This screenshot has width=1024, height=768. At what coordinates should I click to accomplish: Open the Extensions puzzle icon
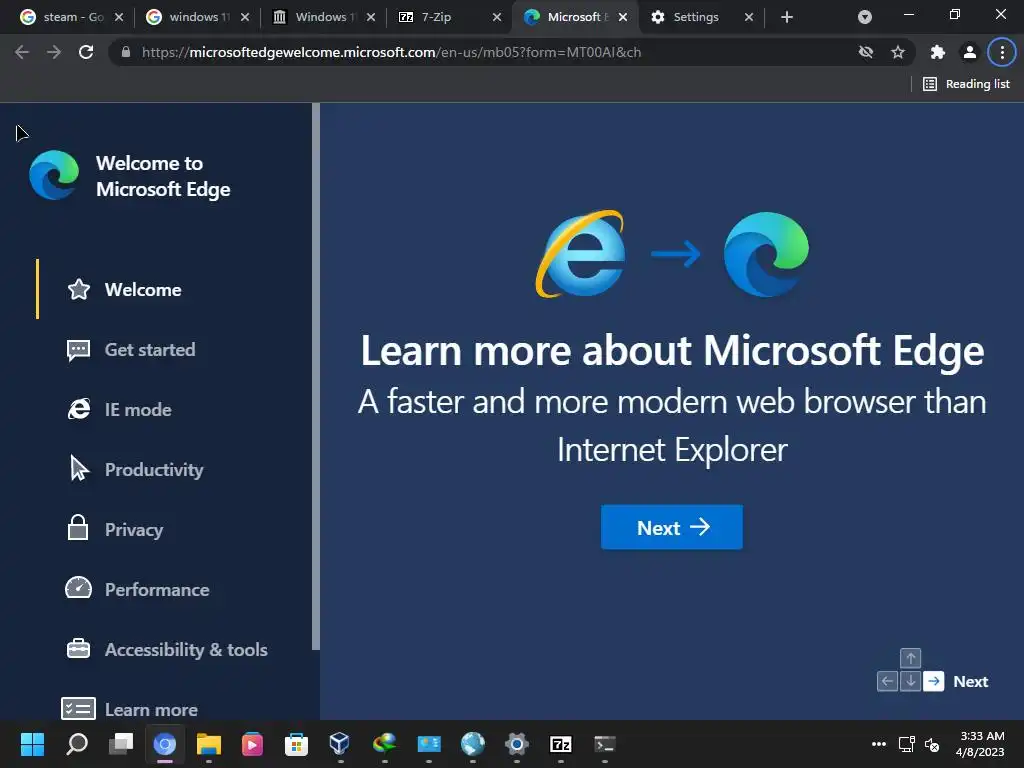click(x=938, y=52)
